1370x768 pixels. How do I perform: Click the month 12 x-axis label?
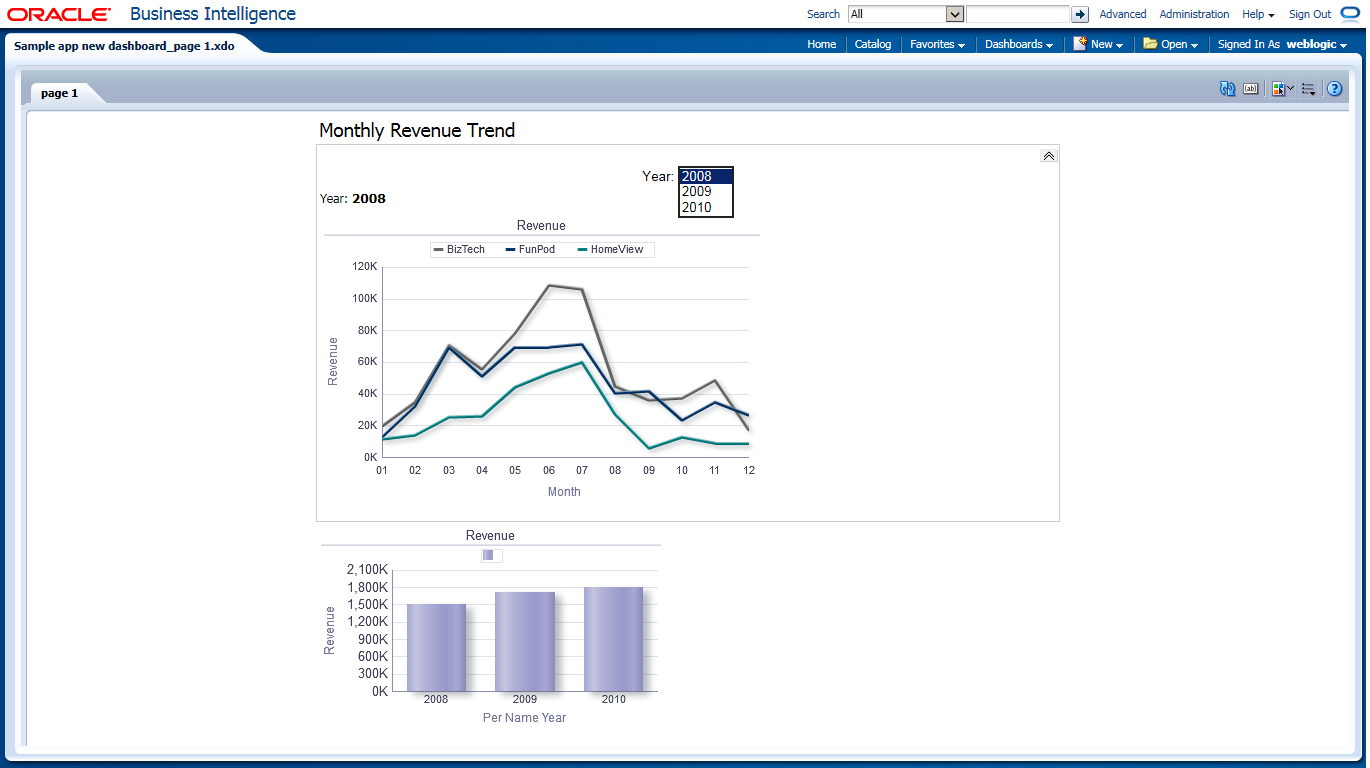pyautogui.click(x=748, y=470)
